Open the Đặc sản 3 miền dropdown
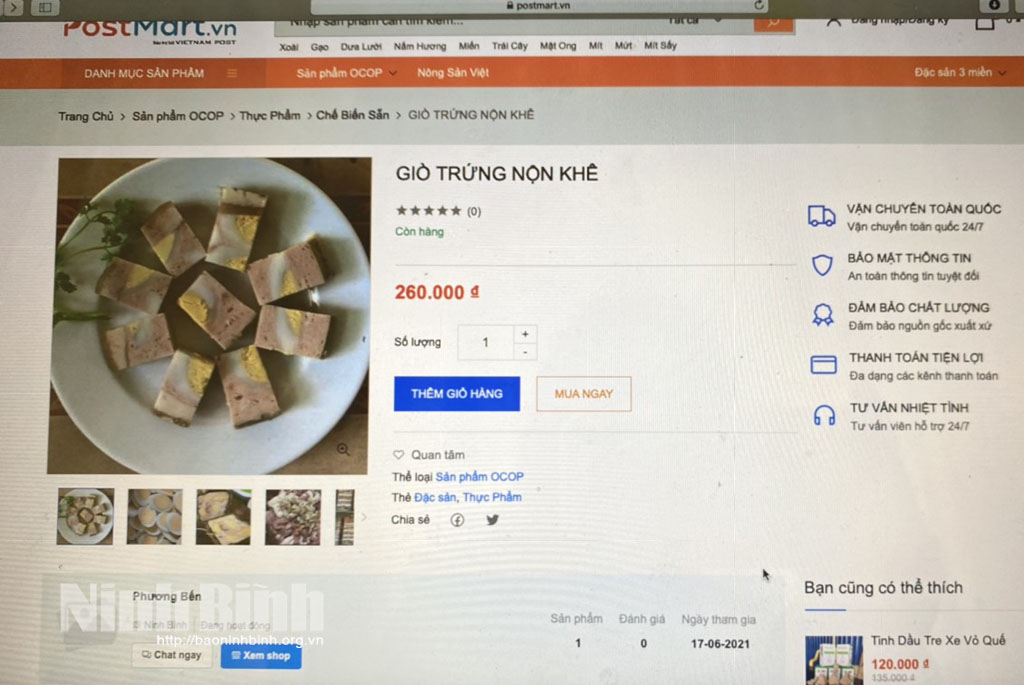Viewport: 1024px width, 685px height. (x=960, y=73)
